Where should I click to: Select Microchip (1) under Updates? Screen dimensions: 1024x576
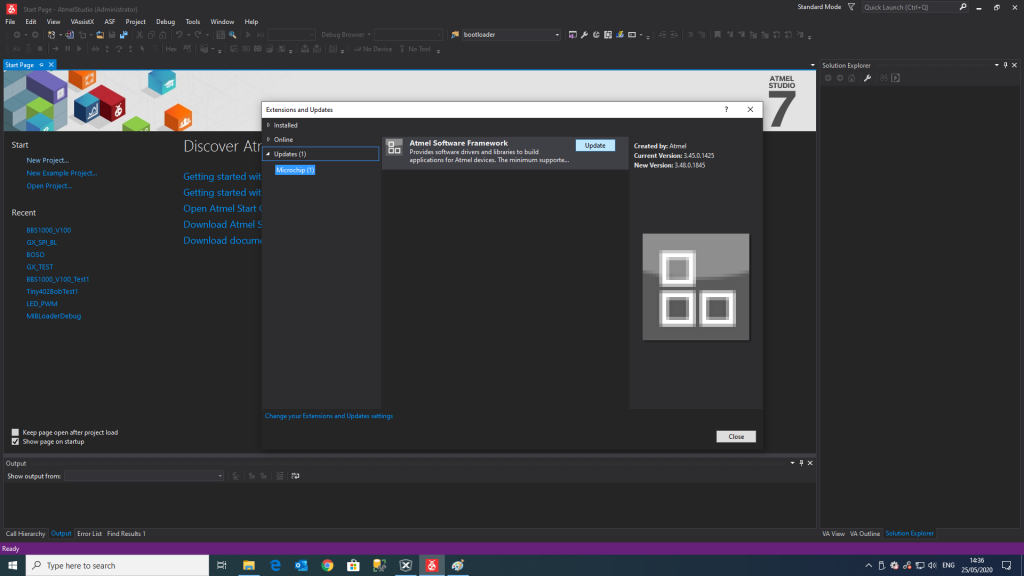pos(295,170)
